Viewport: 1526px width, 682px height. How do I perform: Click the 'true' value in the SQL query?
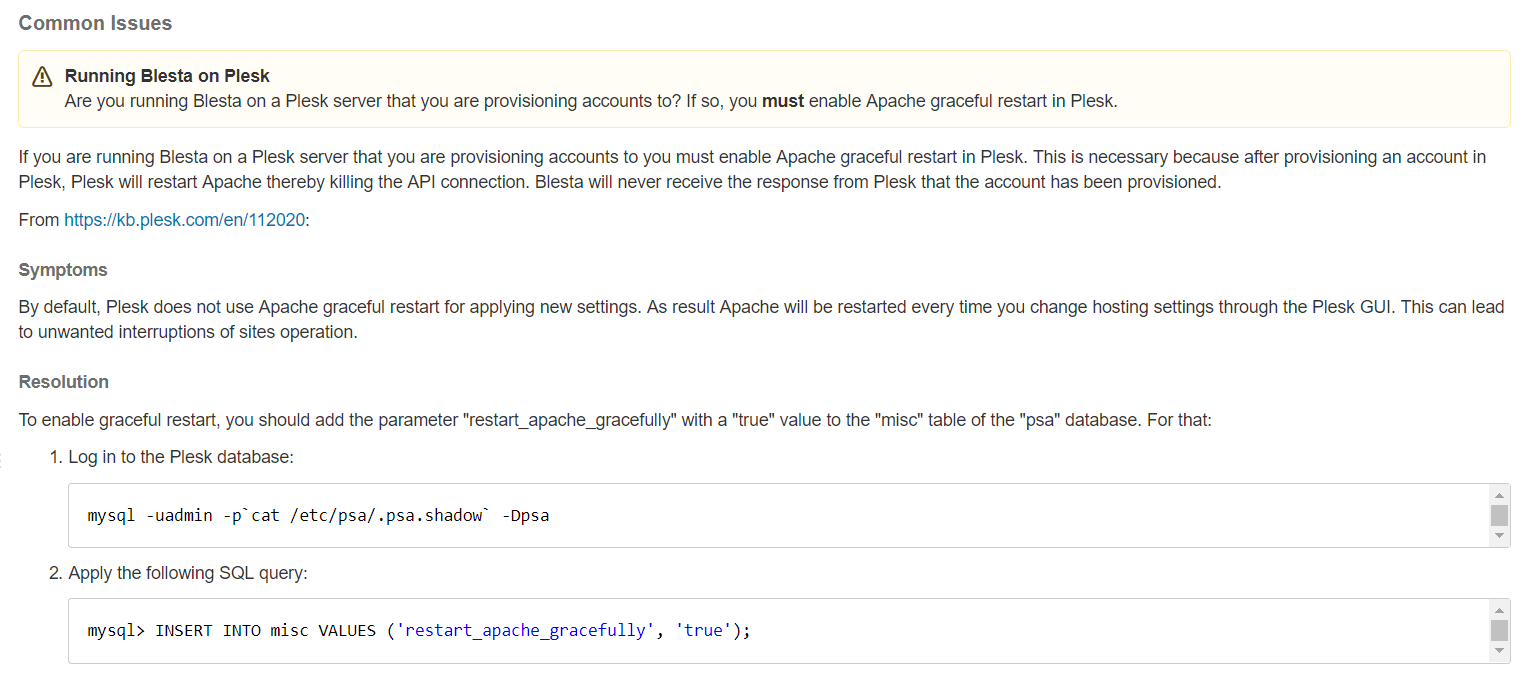[x=704, y=631]
